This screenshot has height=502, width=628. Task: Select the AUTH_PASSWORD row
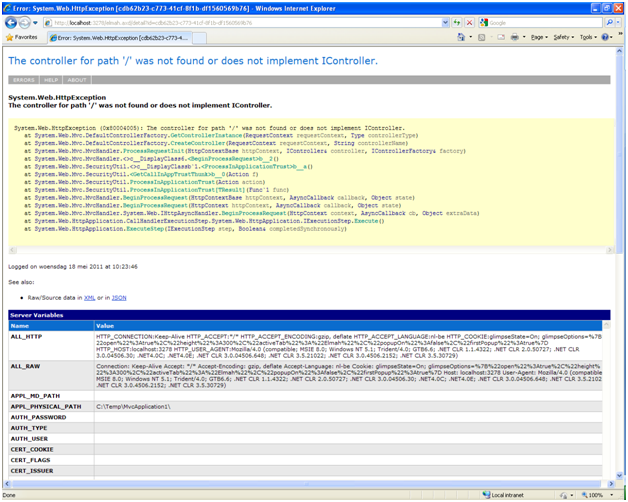coord(305,417)
